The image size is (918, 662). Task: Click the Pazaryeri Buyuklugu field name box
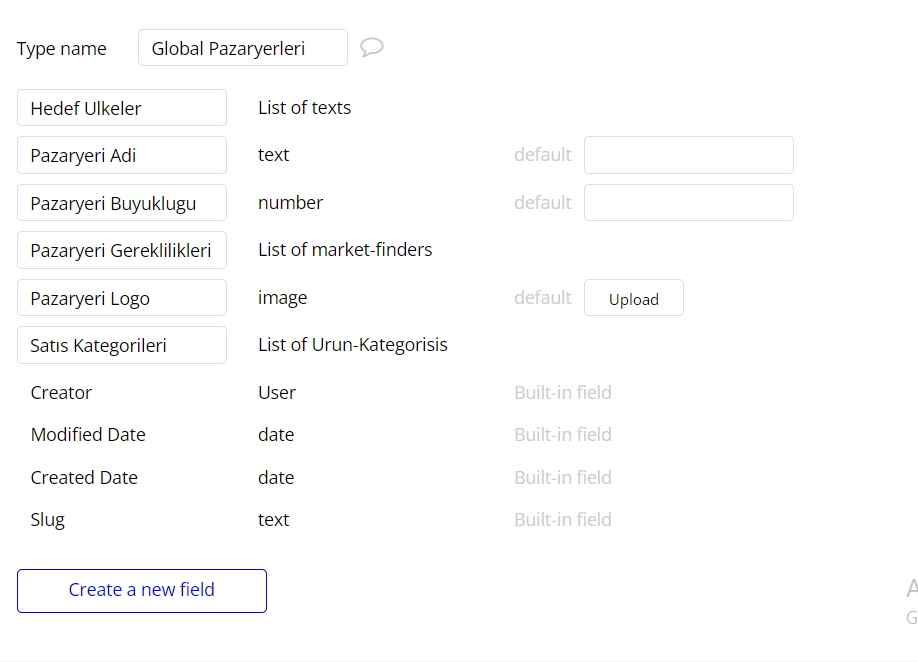point(122,203)
